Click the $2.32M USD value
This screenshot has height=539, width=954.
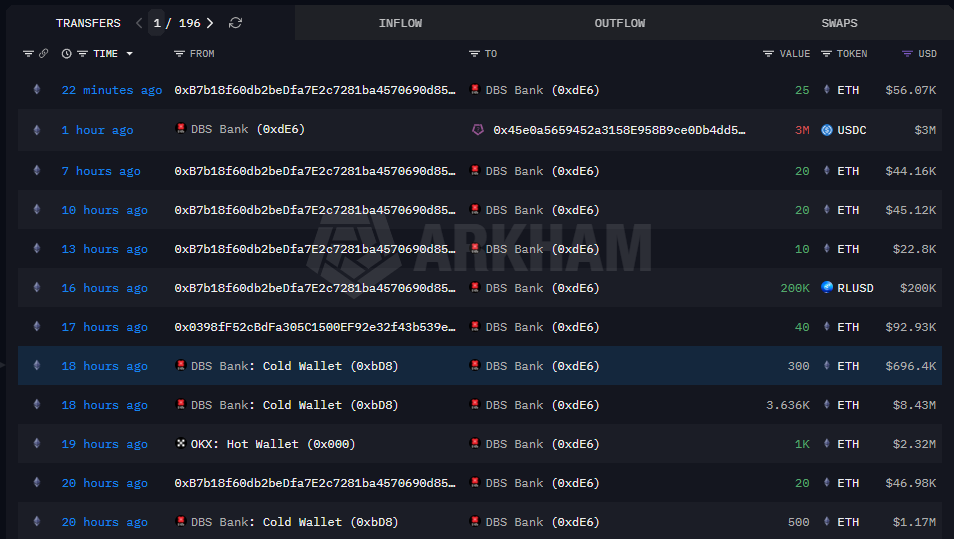point(914,444)
